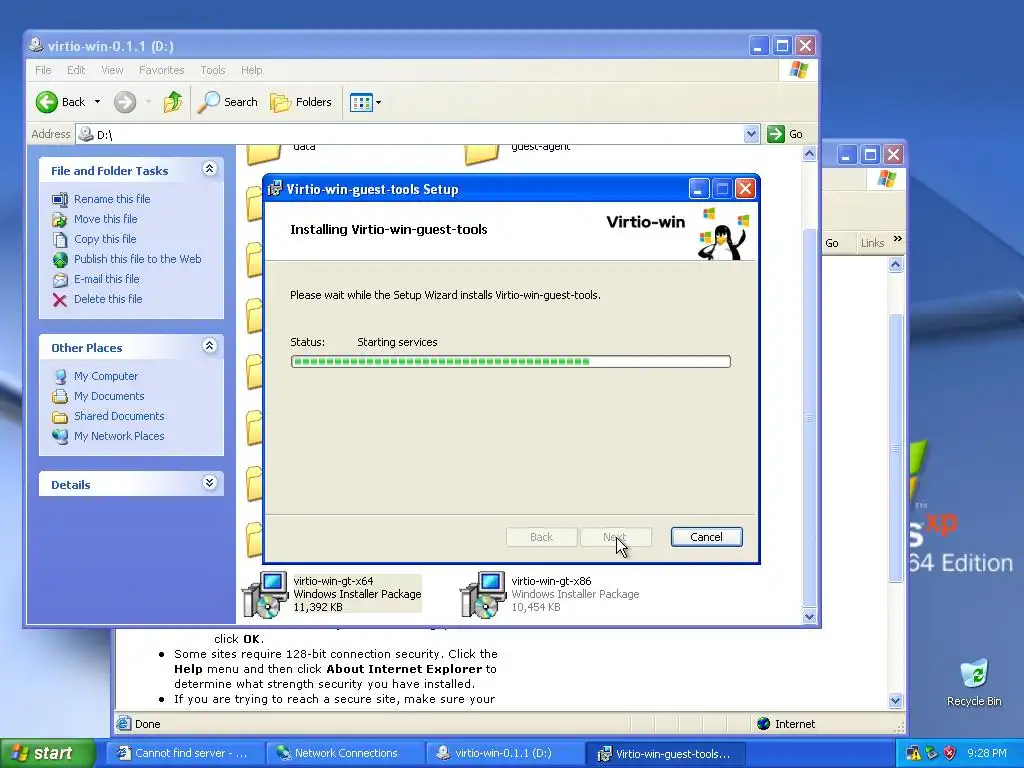The image size is (1024, 768).
Task: Click the My Computer icon in Other Places
Action: coord(60,376)
